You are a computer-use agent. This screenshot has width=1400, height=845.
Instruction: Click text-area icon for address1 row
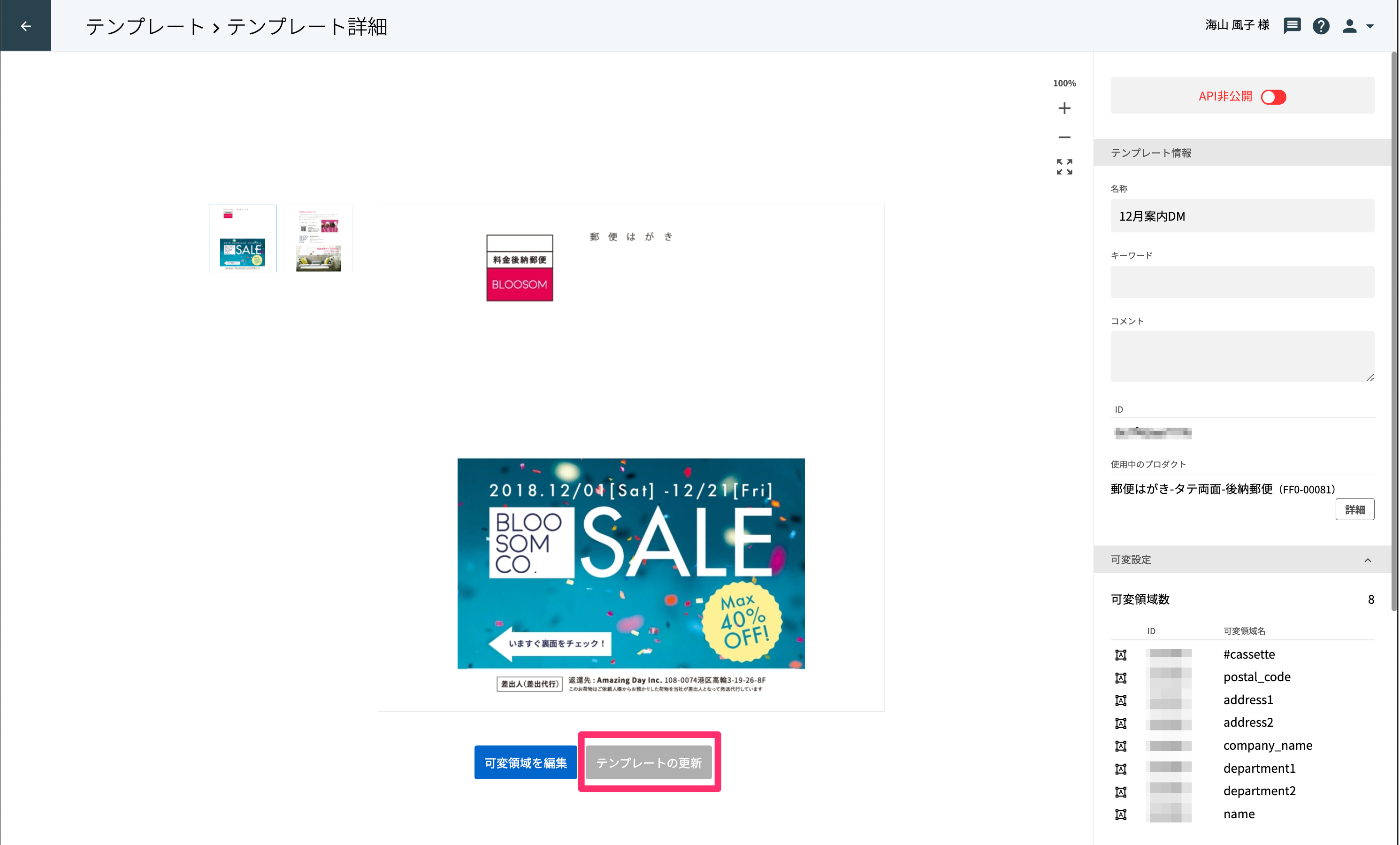pyautogui.click(x=1120, y=700)
